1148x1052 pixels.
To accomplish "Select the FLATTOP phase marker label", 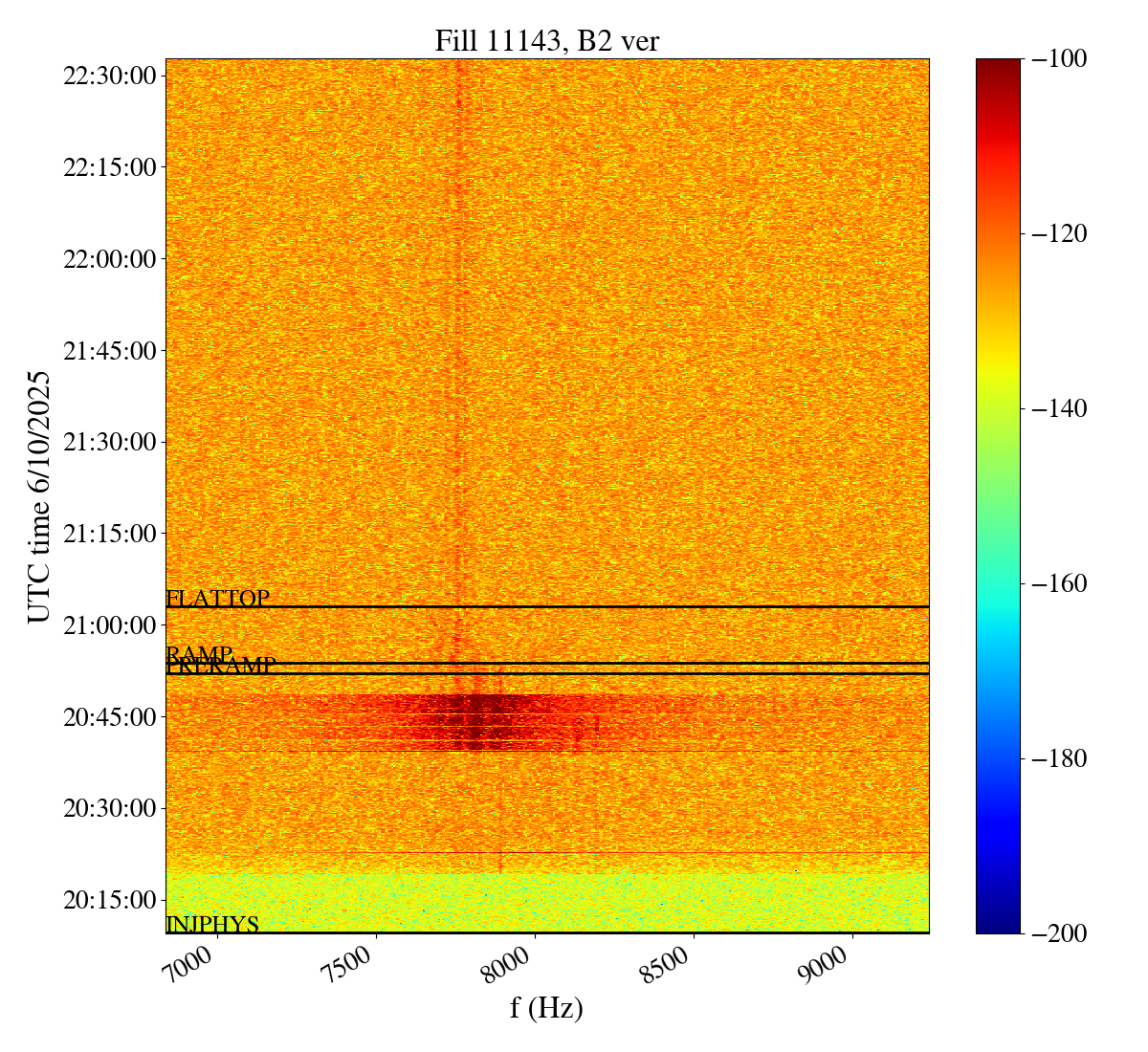I will click(x=217, y=599).
